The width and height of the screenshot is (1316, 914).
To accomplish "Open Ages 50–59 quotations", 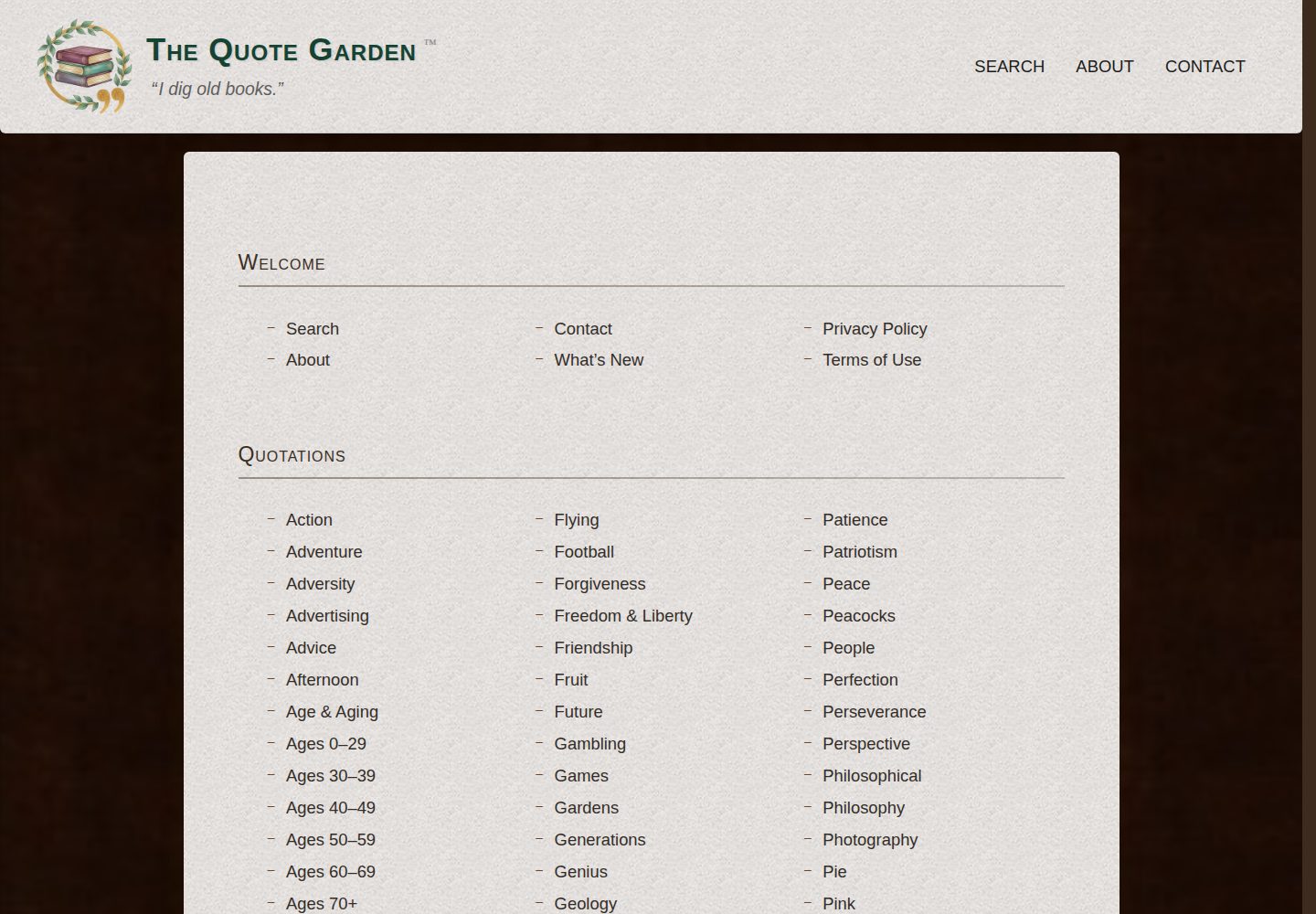I will pyautogui.click(x=331, y=840).
